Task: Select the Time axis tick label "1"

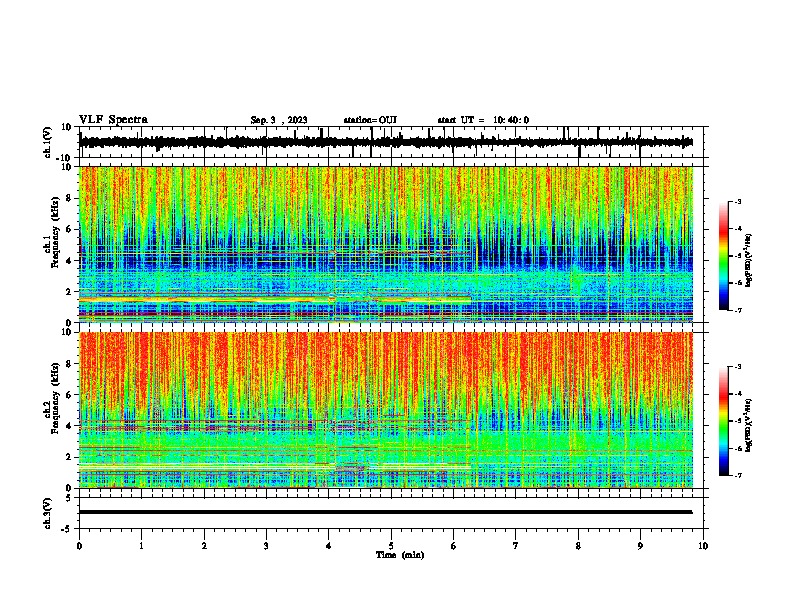Action: (141, 546)
